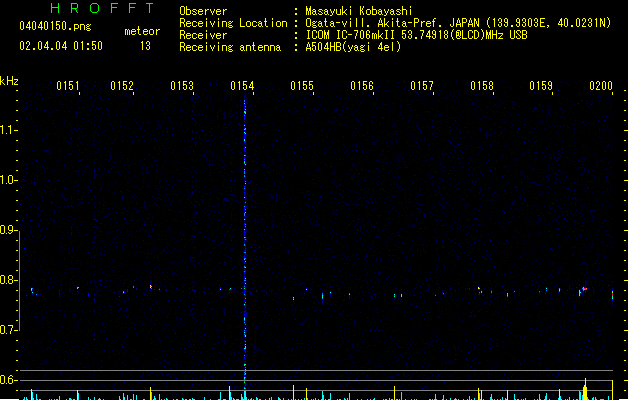The image size is (629, 400).
Task: Click the 0.6 kHz axis label
Action: tap(7, 380)
